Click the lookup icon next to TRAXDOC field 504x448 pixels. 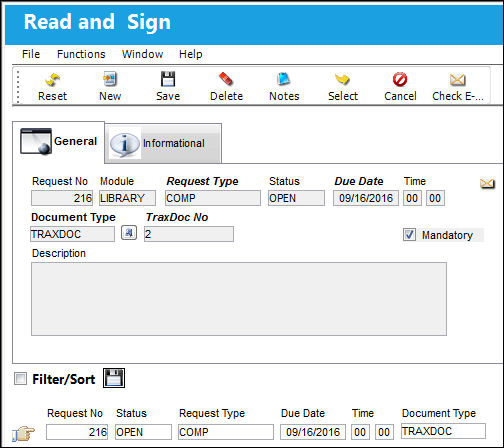(129, 232)
